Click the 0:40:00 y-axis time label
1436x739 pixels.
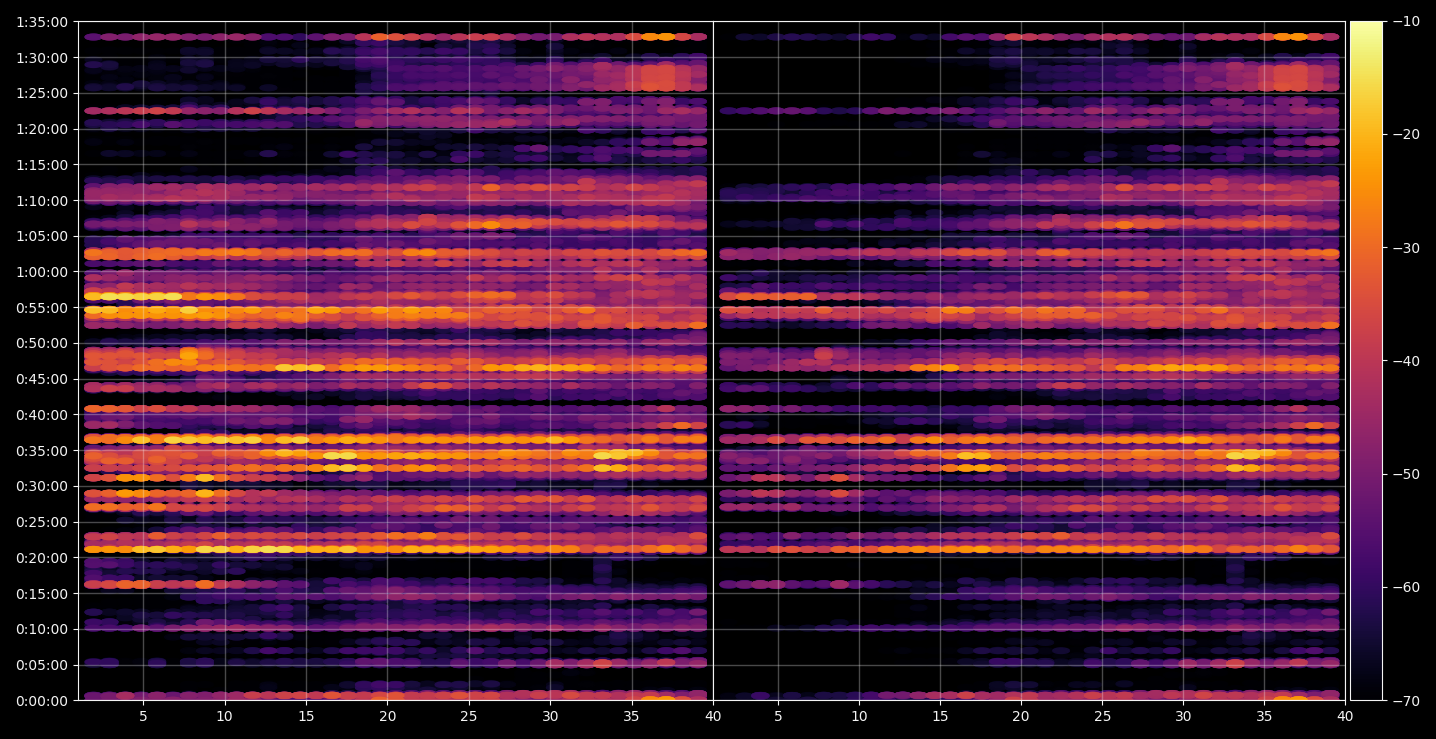click(x=42, y=415)
